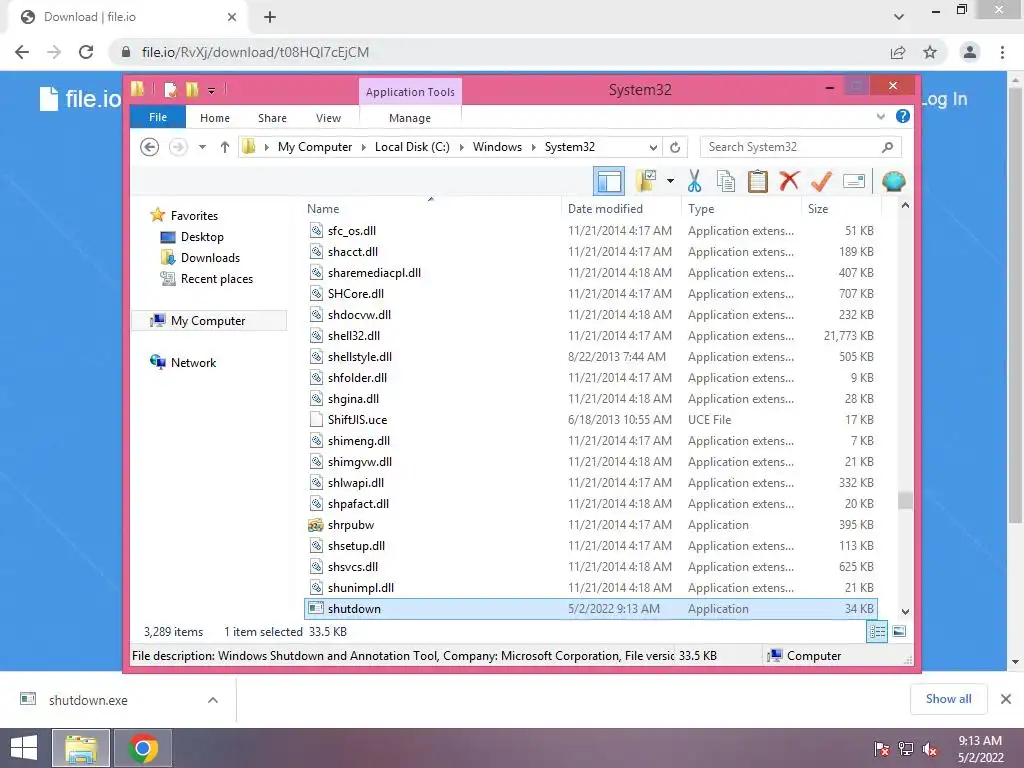Image resolution: width=1024 pixels, height=768 pixels.
Task: Click Chrome share page icon
Action: [898, 52]
